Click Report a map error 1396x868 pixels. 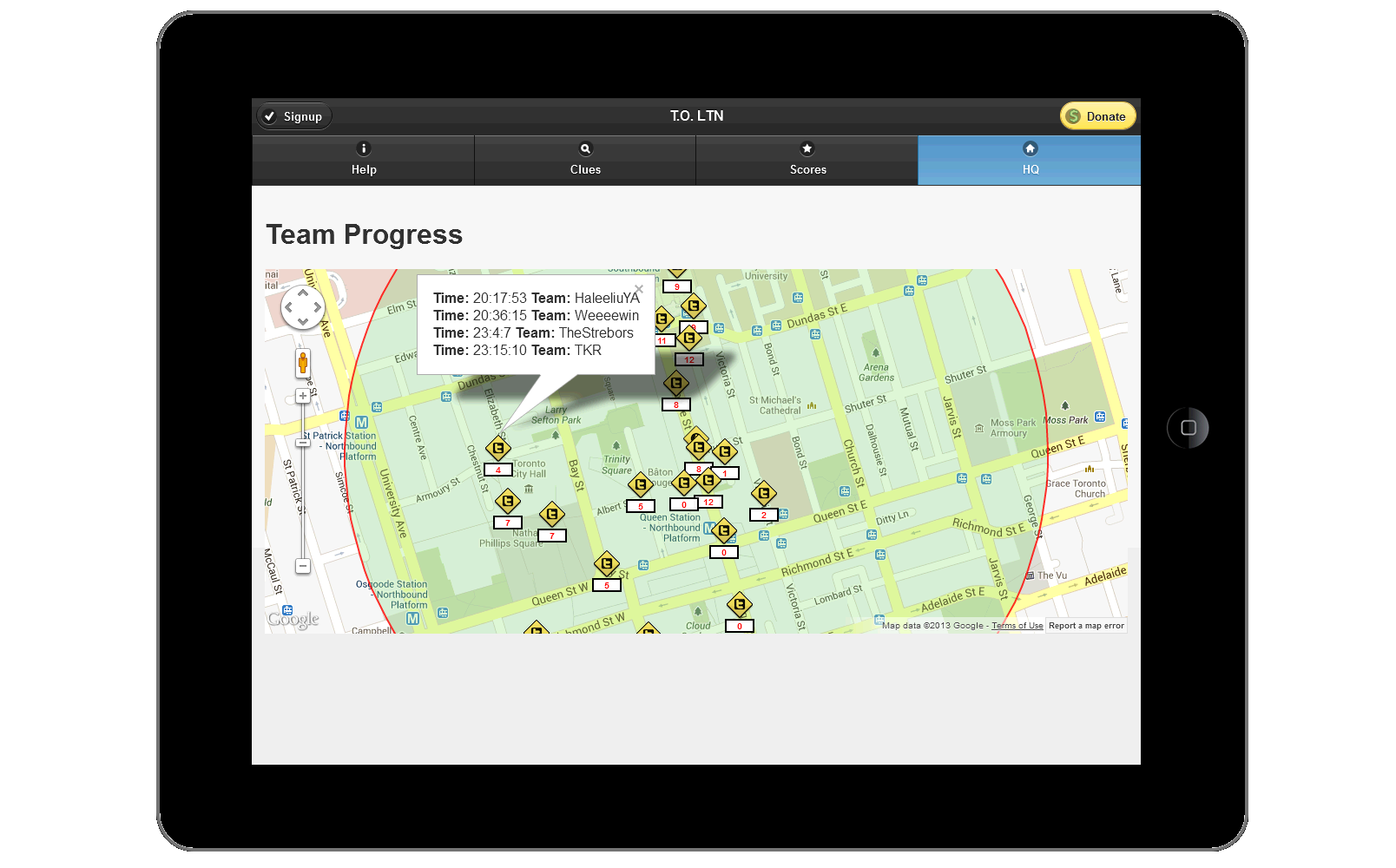(1086, 626)
